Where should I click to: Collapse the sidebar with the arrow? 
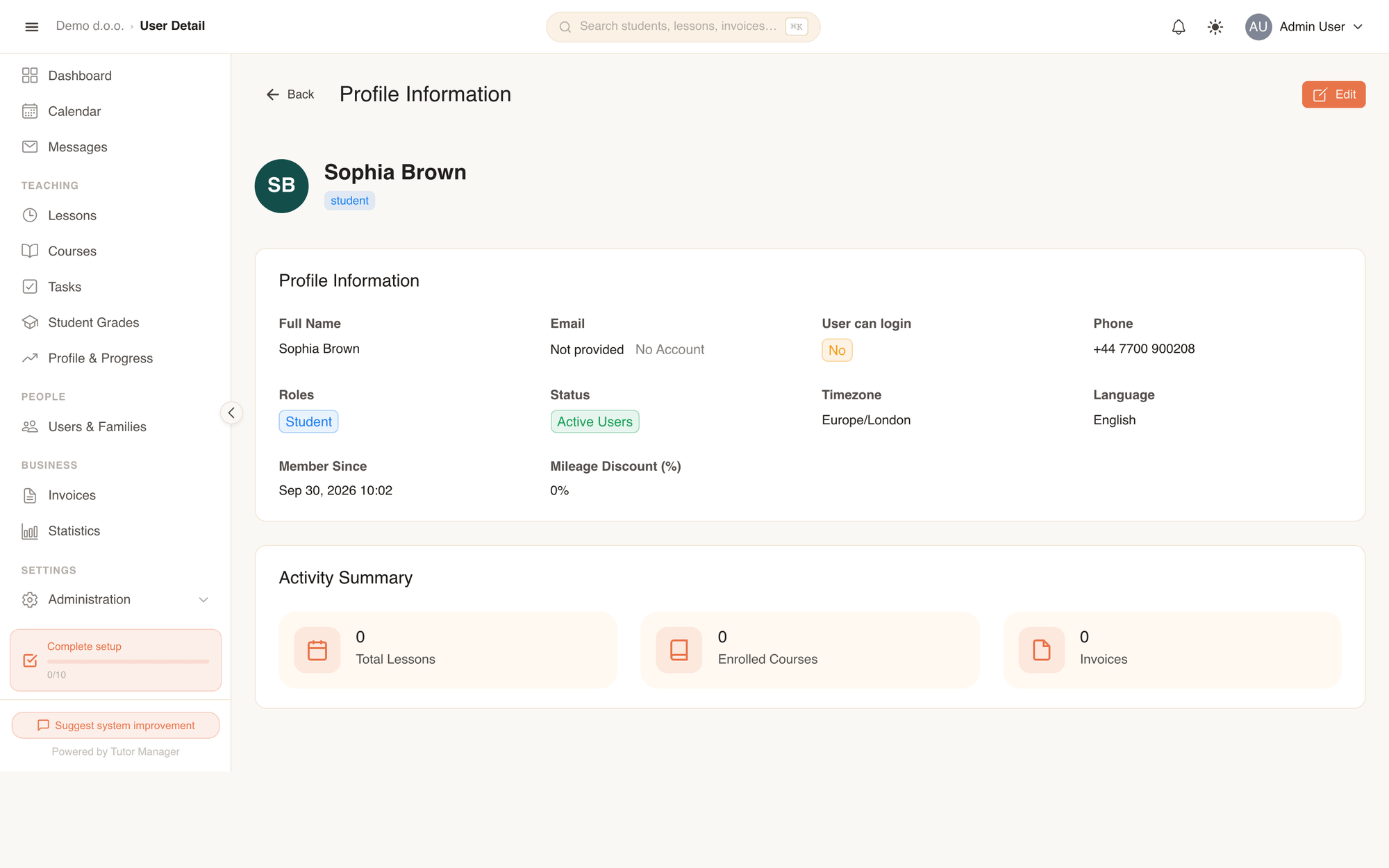tap(231, 412)
